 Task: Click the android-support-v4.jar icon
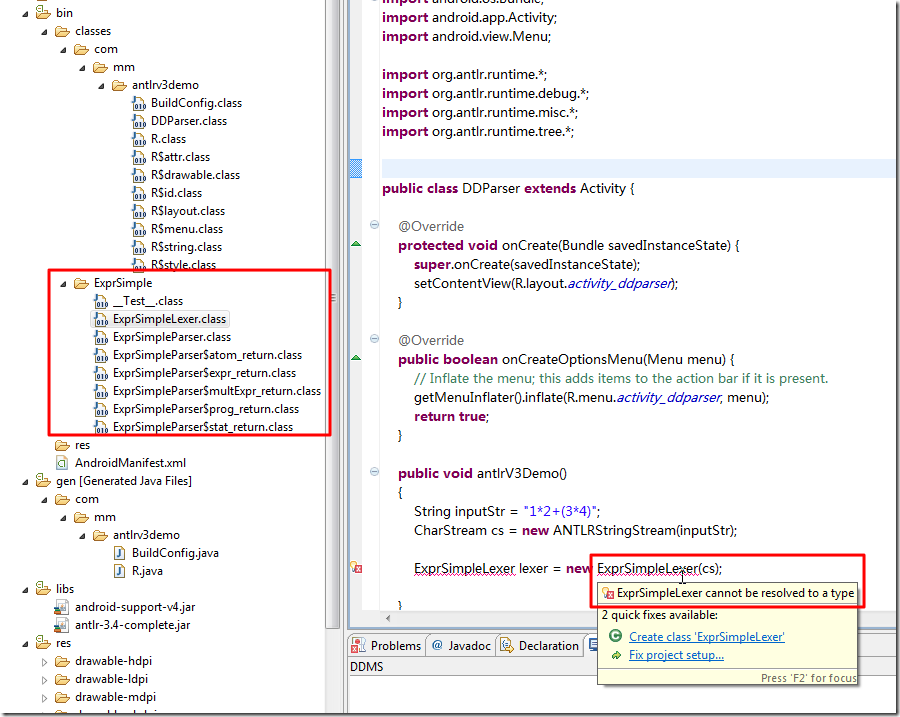tap(61, 607)
